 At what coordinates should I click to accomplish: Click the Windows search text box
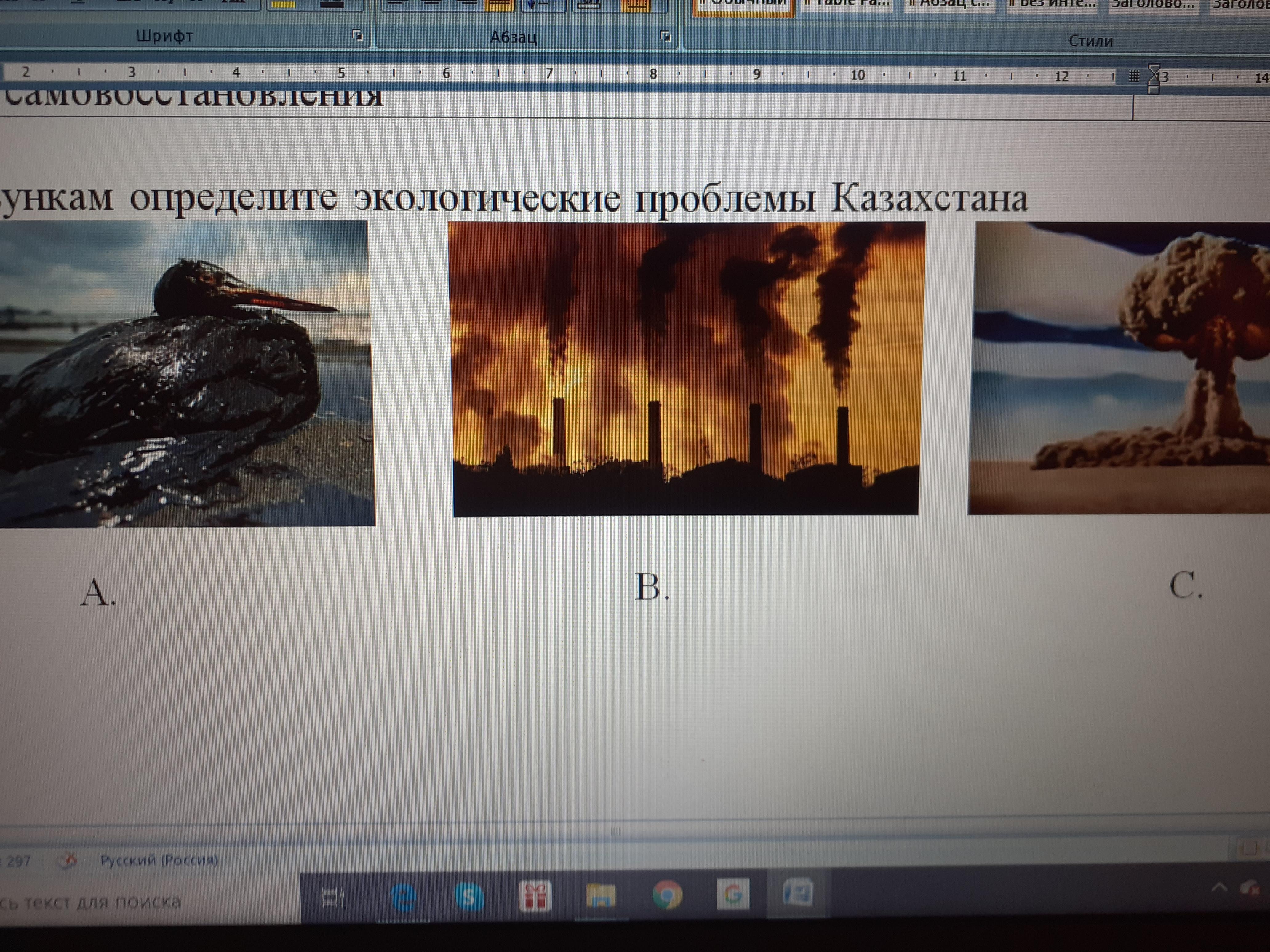point(92,903)
